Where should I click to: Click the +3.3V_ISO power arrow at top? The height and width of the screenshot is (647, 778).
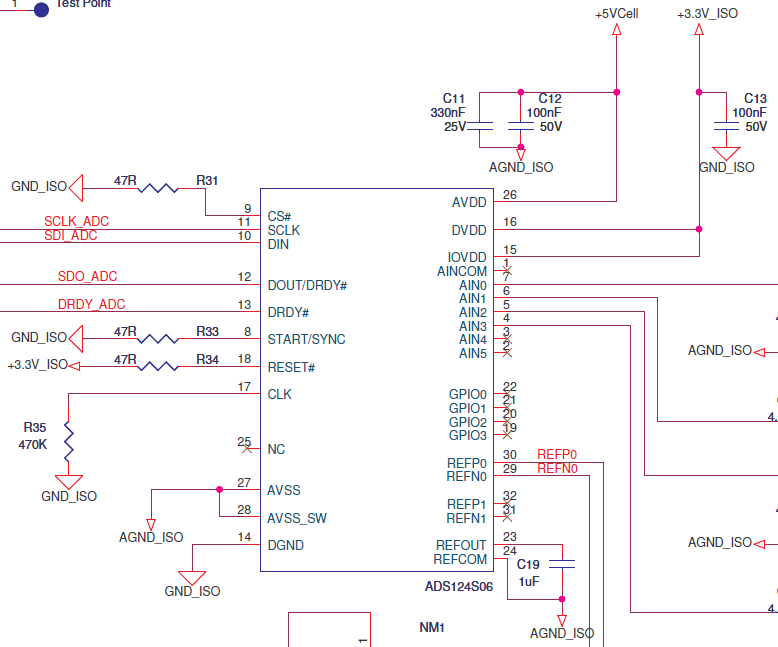[699, 30]
